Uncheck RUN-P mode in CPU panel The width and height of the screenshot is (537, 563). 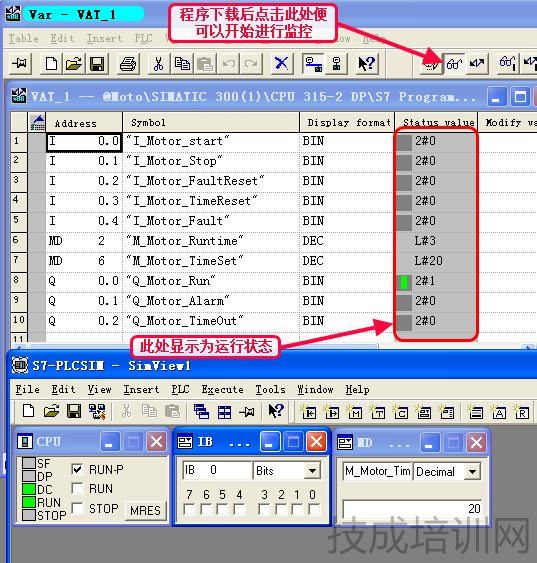[x=77, y=469]
